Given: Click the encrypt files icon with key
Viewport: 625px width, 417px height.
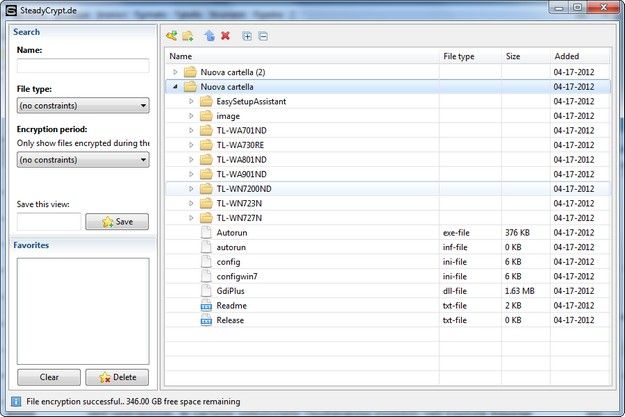Looking at the screenshot, I should [x=172, y=36].
